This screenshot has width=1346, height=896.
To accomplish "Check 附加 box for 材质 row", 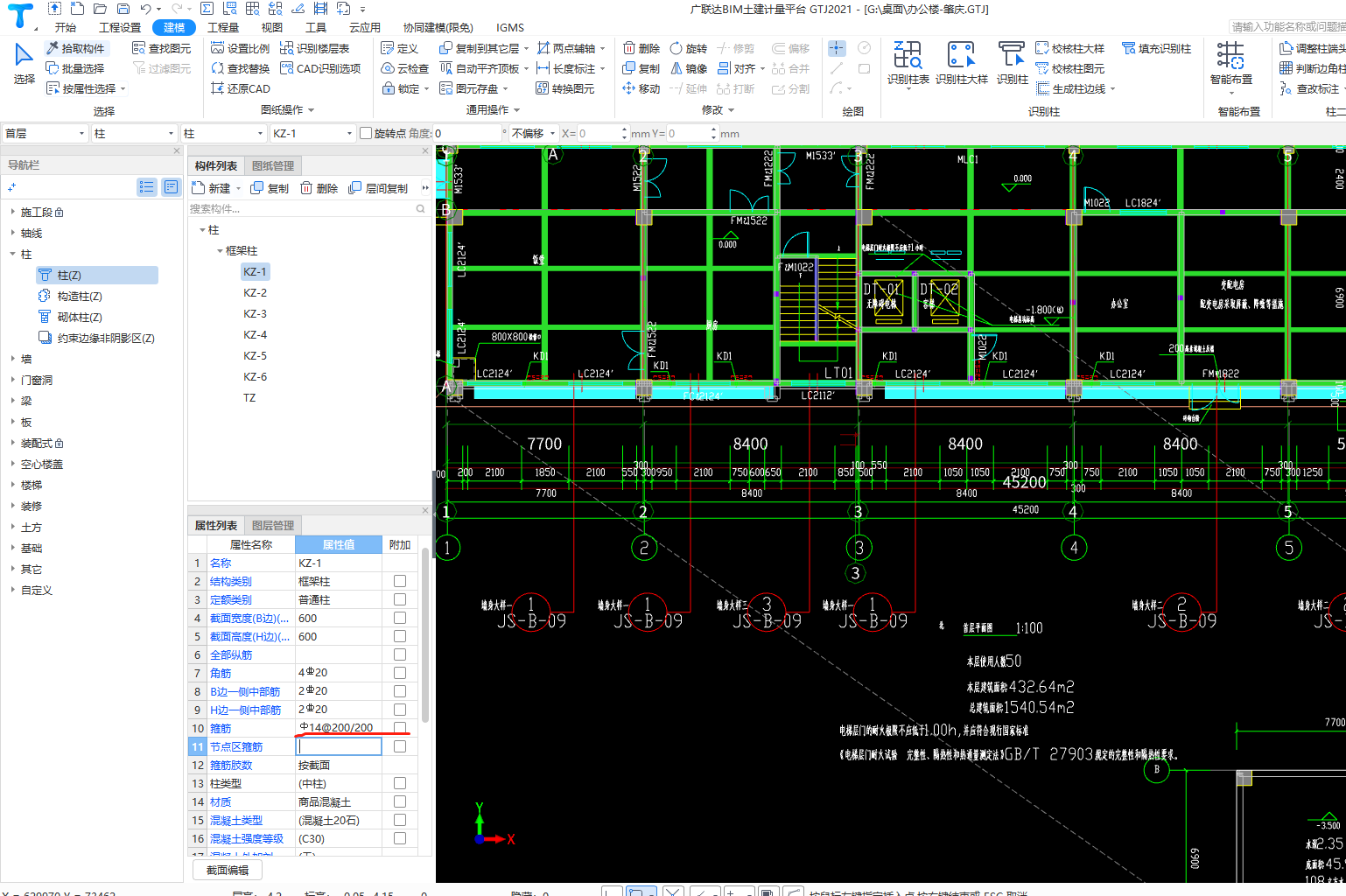I will click(x=400, y=801).
